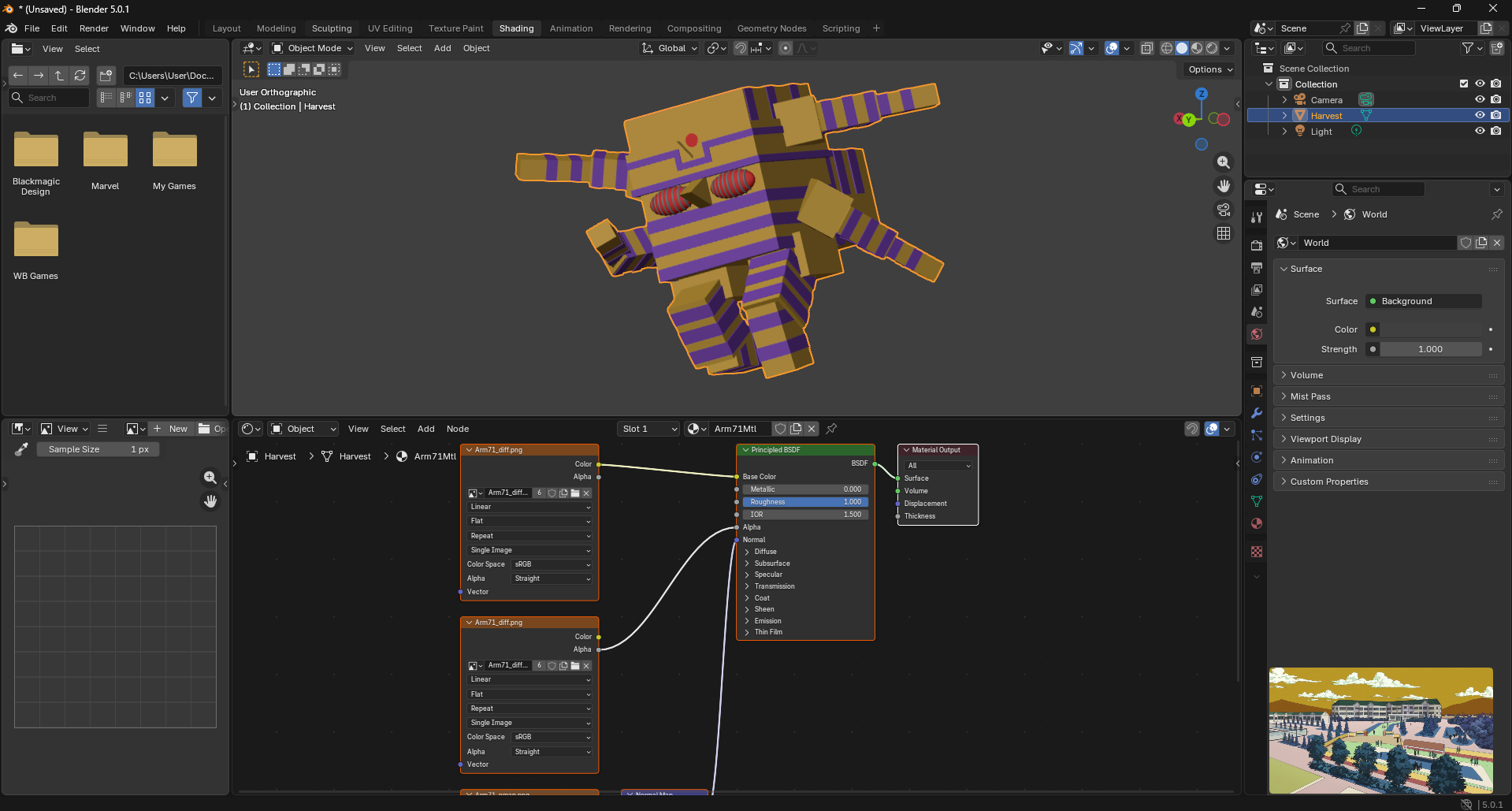1512x811 pixels.
Task: Click the Roughness slider in Principled BSDF
Action: [x=805, y=502]
